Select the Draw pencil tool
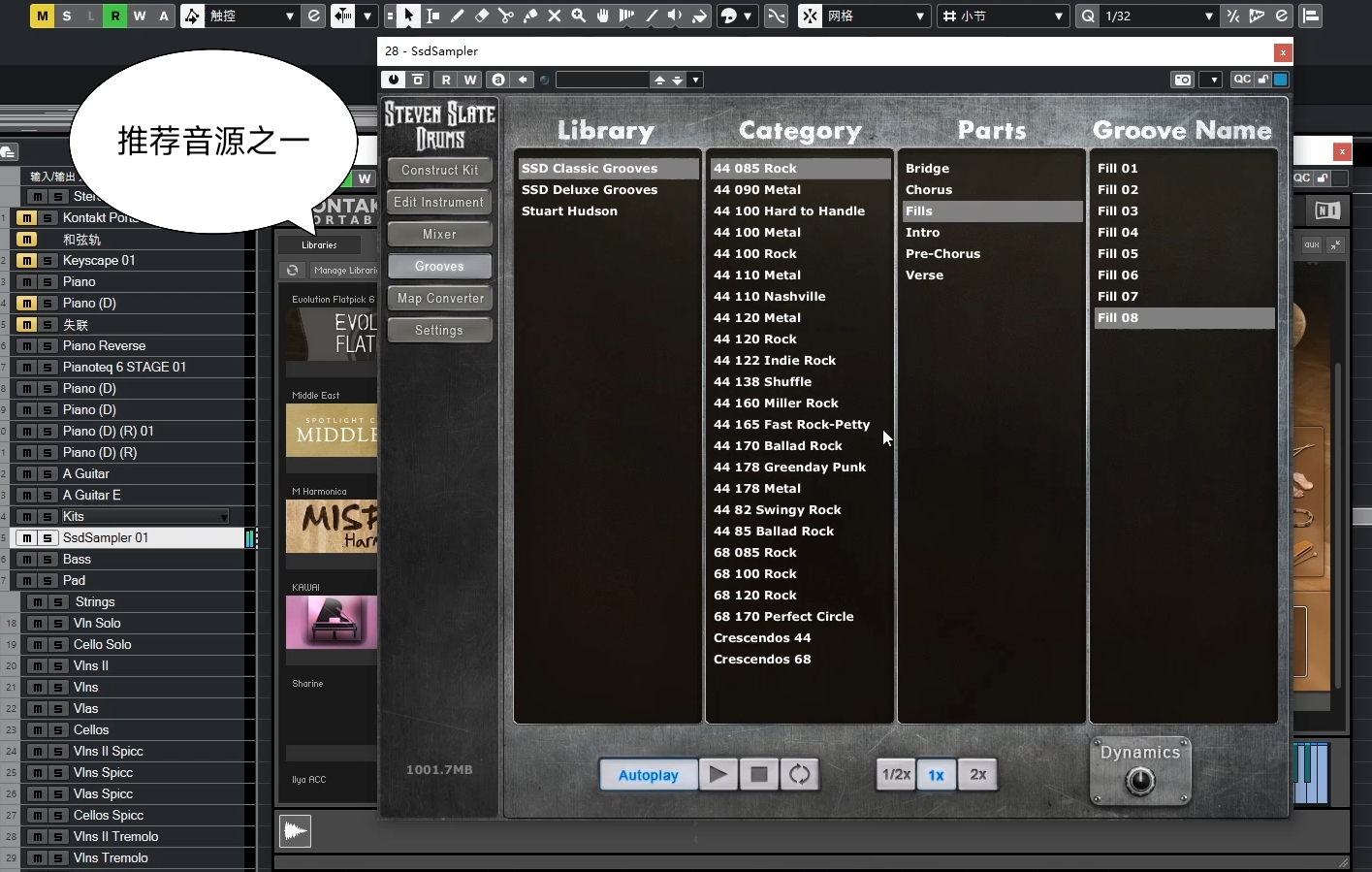1372x872 pixels. (457, 16)
